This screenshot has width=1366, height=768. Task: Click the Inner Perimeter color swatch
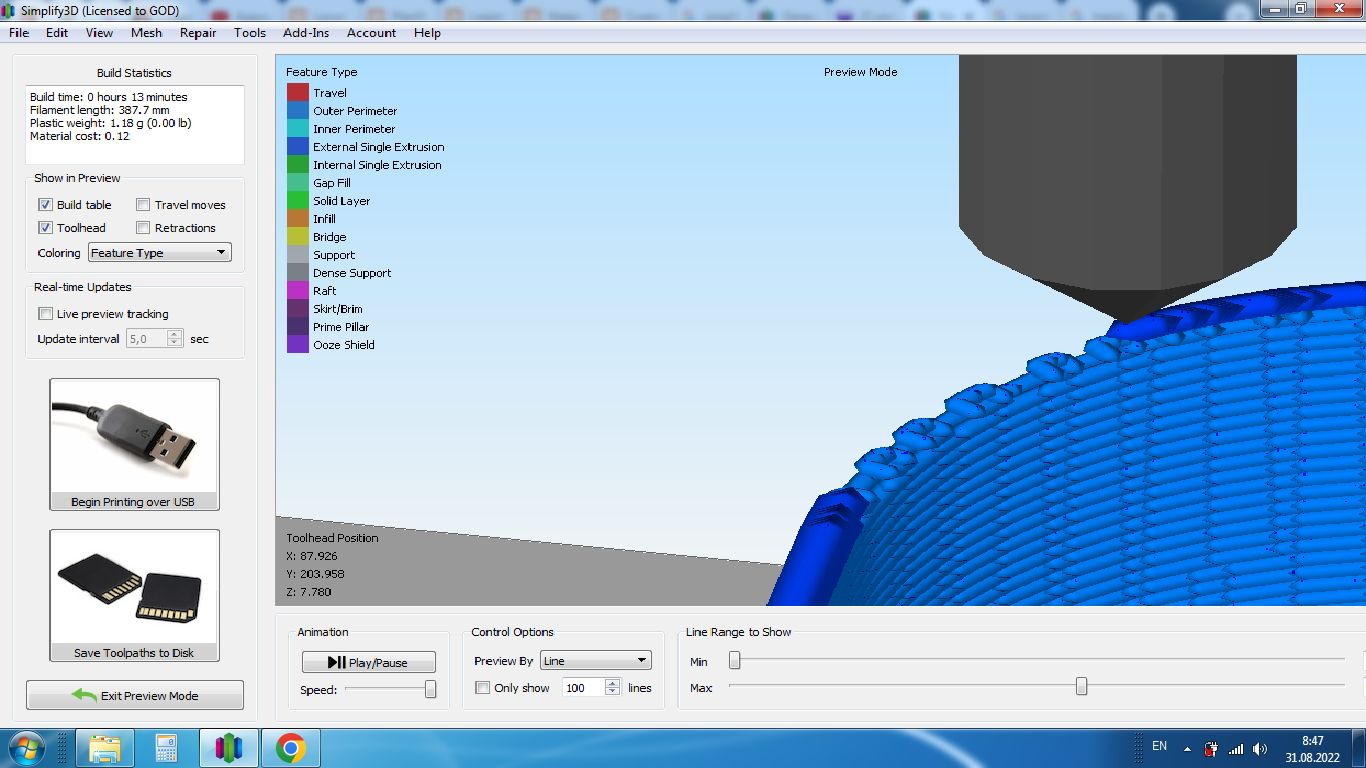[x=298, y=129]
